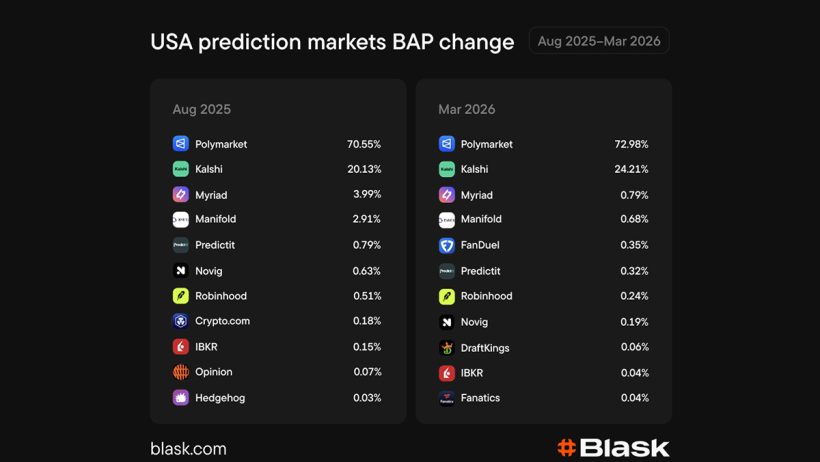Viewport: 820px width, 462px height.
Task: Click the IBKR red icon in Aug 2025
Action: point(181,347)
